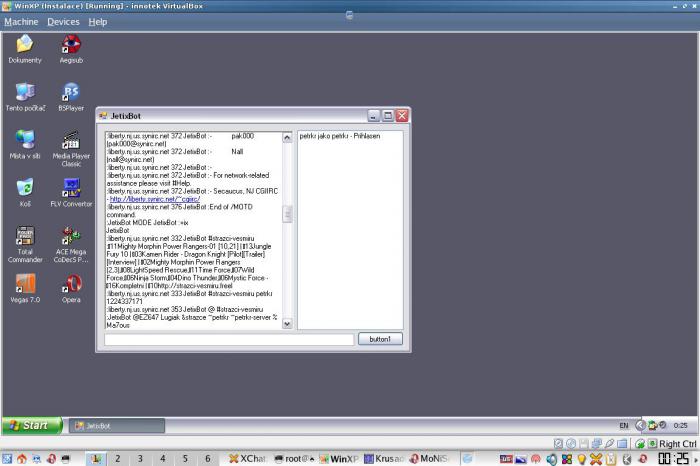Viewport: 700px width, 466px height.
Task: Click the host panel menu icon
Action: (7, 459)
